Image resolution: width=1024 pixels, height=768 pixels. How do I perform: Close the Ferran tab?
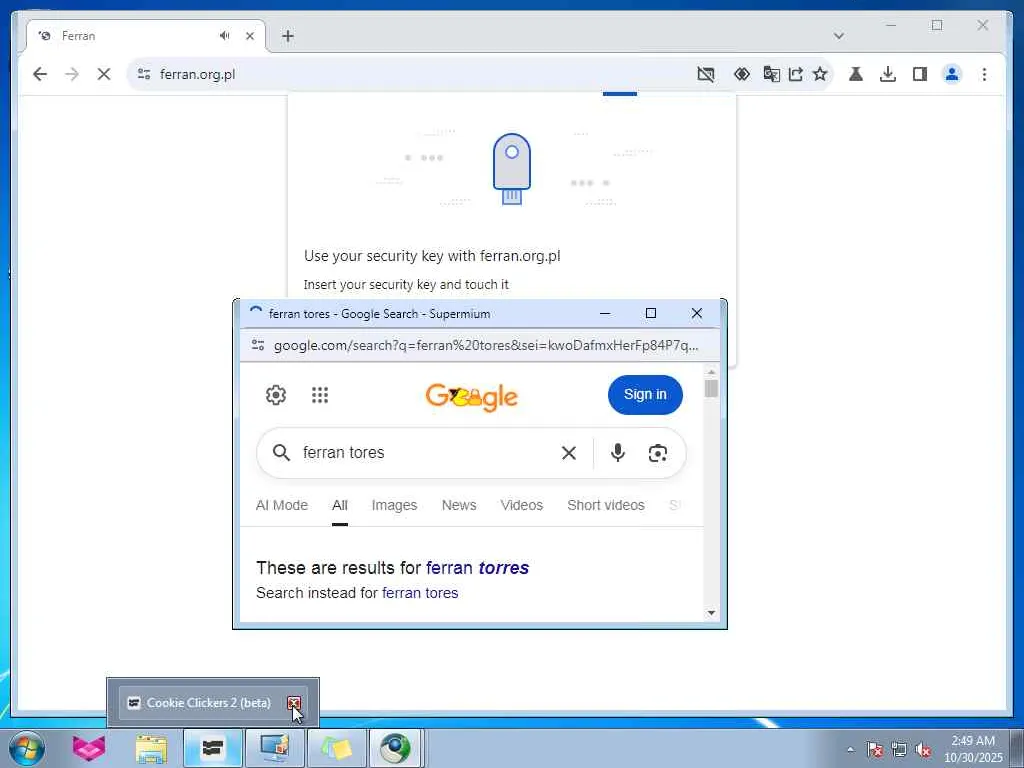point(249,36)
